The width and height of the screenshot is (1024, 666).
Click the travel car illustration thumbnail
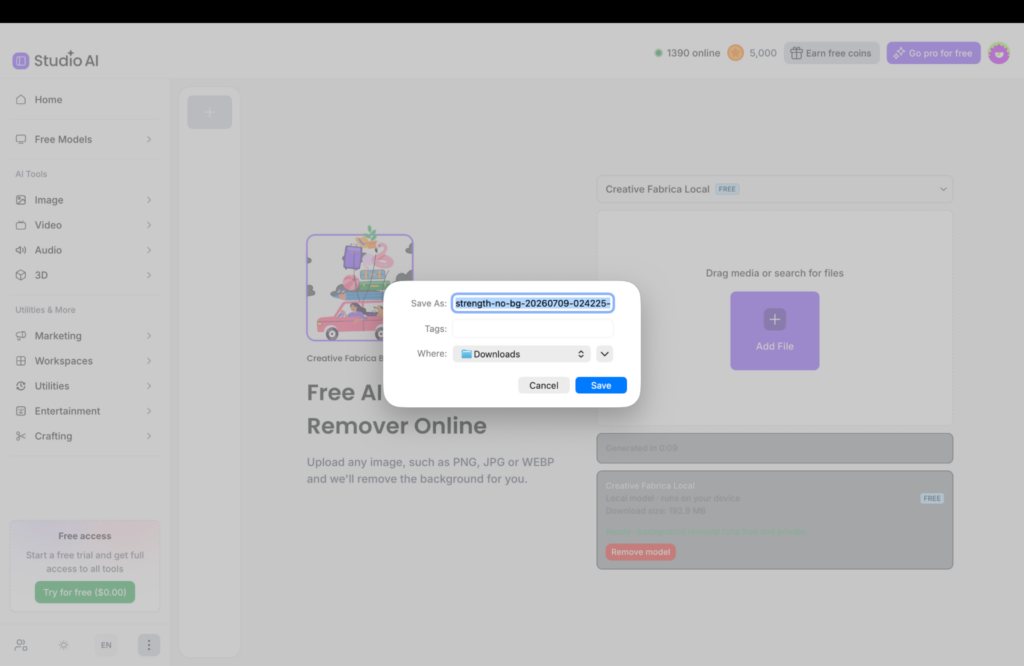point(360,287)
